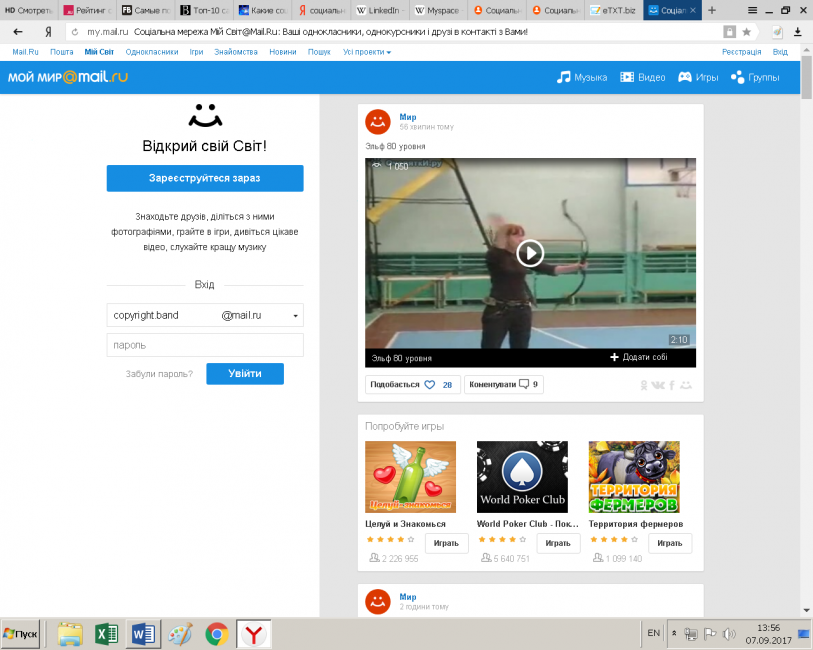Launch Word from the taskbar

point(144,634)
